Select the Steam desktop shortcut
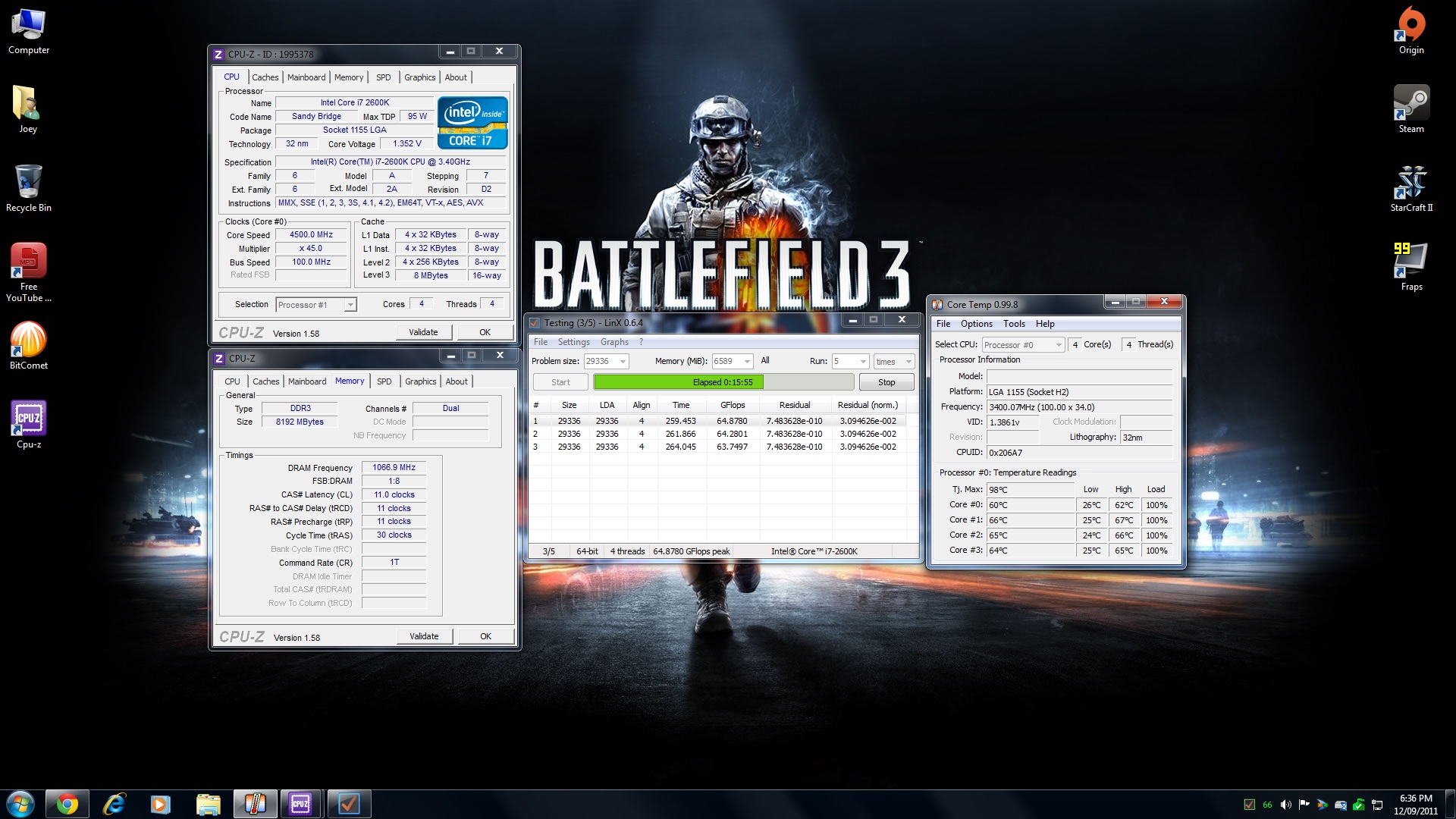Image resolution: width=1456 pixels, height=819 pixels. pyautogui.click(x=1411, y=110)
